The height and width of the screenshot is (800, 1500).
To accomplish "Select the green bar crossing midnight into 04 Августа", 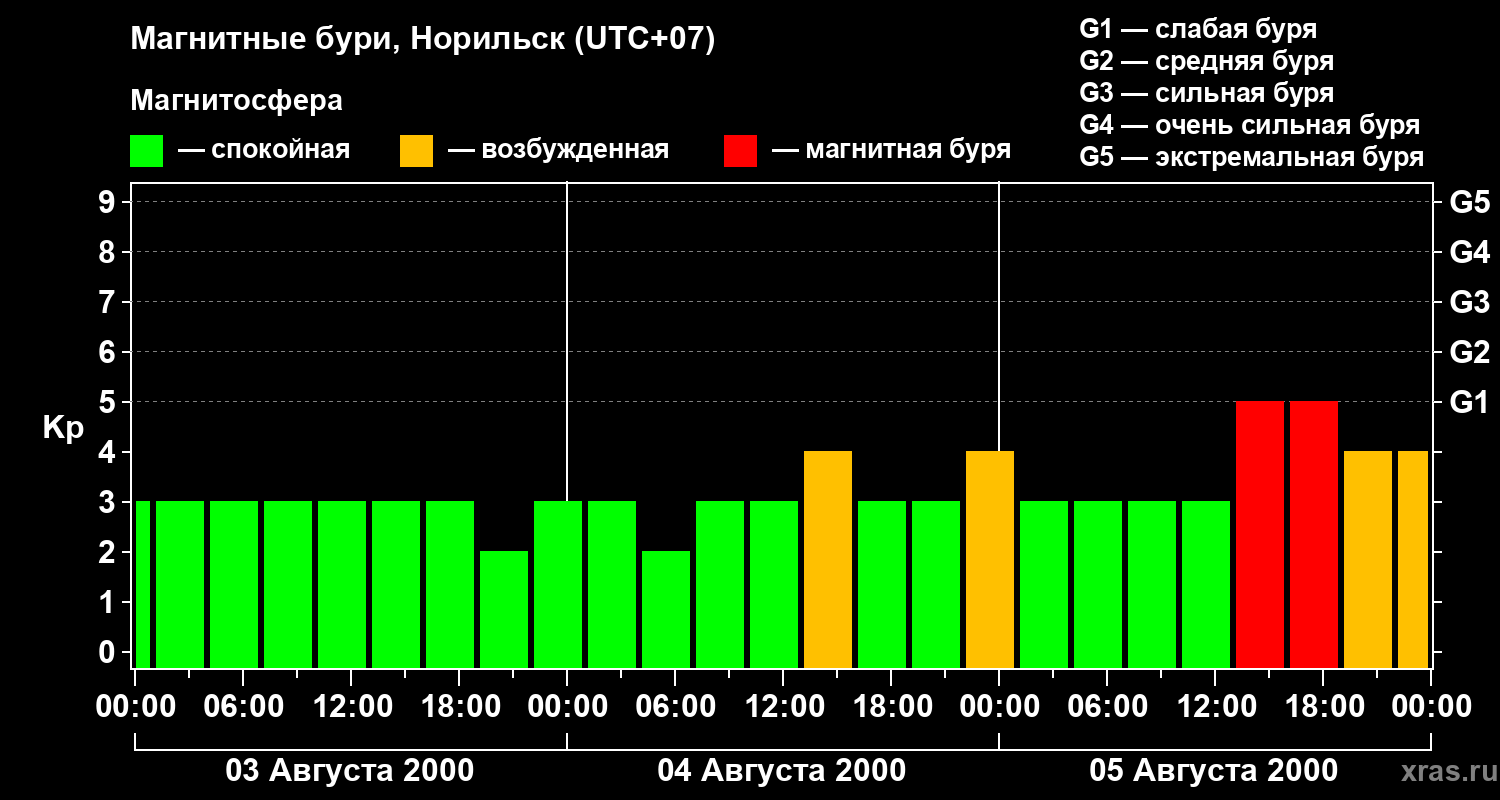I will tap(558, 584).
